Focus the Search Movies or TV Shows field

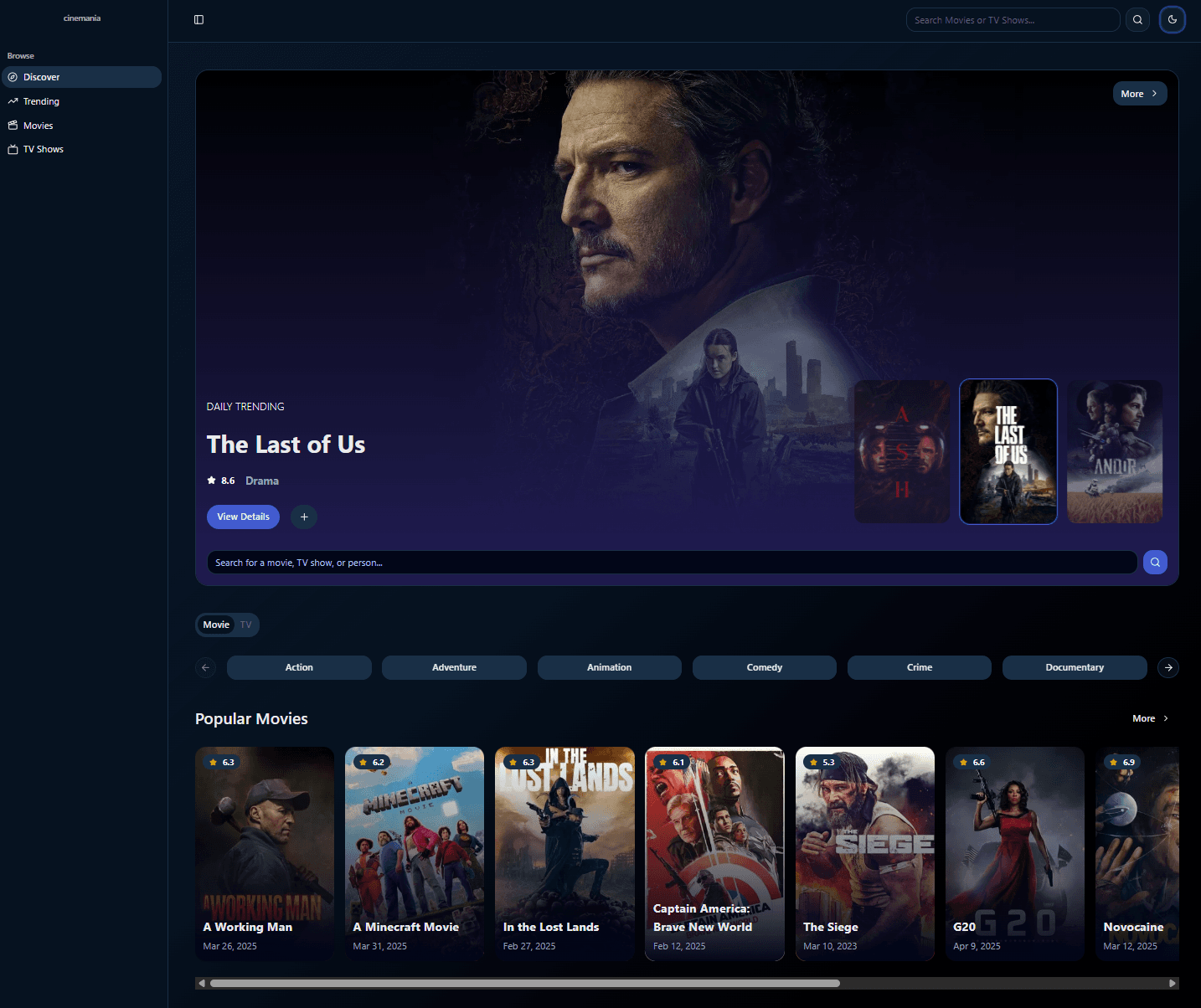tap(1013, 20)
